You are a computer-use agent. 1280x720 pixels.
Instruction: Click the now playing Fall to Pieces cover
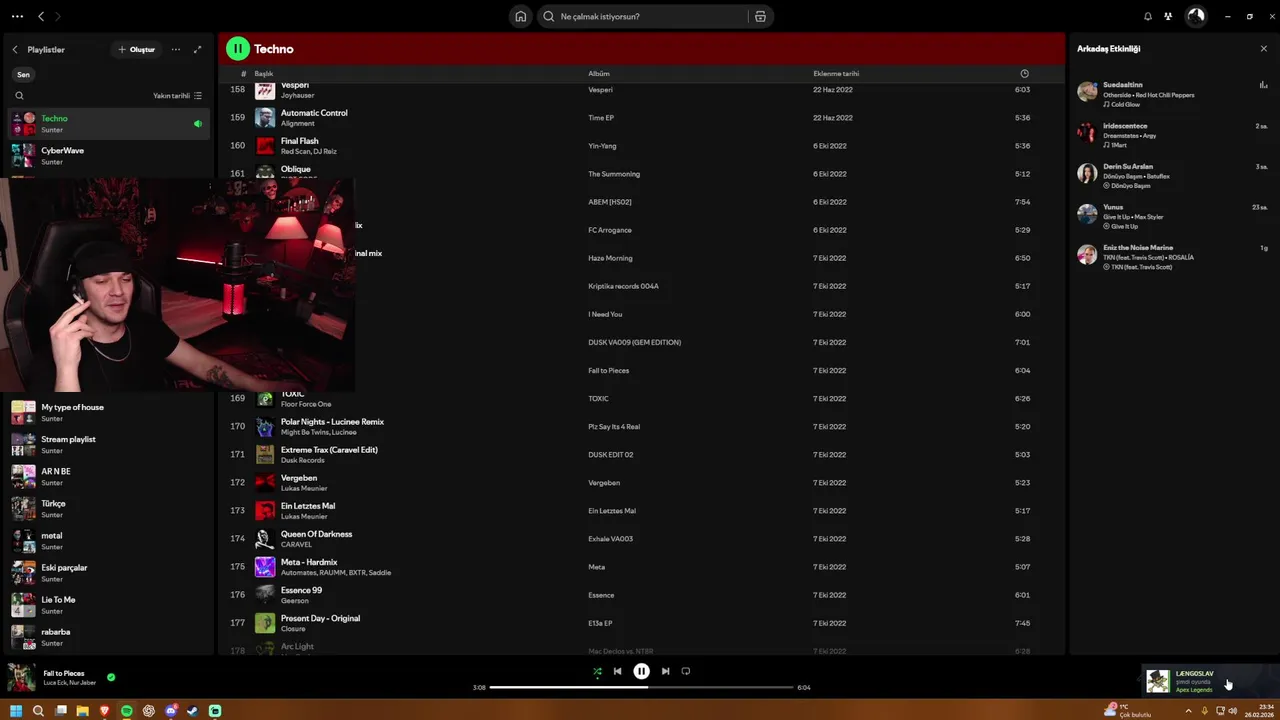[21, 677]
